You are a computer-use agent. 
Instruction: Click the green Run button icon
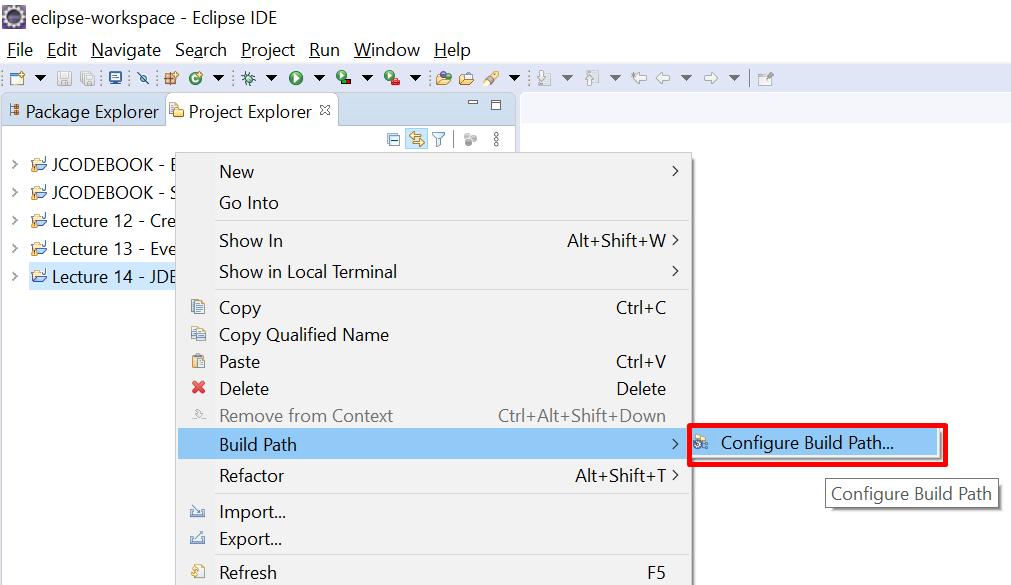click(x=296, y=79)
